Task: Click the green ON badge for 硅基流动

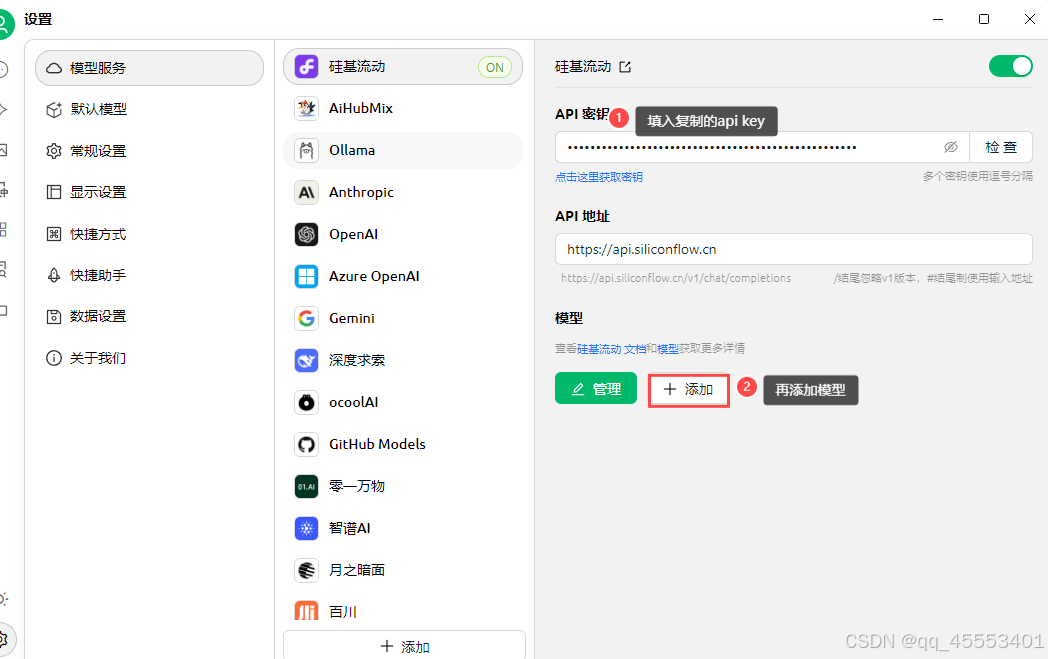Action: point(495,68)
